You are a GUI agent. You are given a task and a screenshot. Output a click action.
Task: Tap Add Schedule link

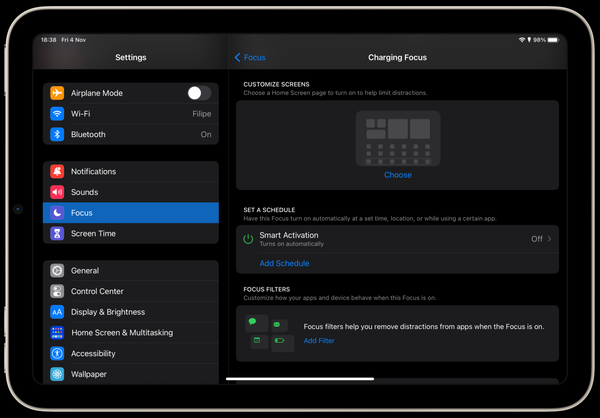click(x=284, y=263)
